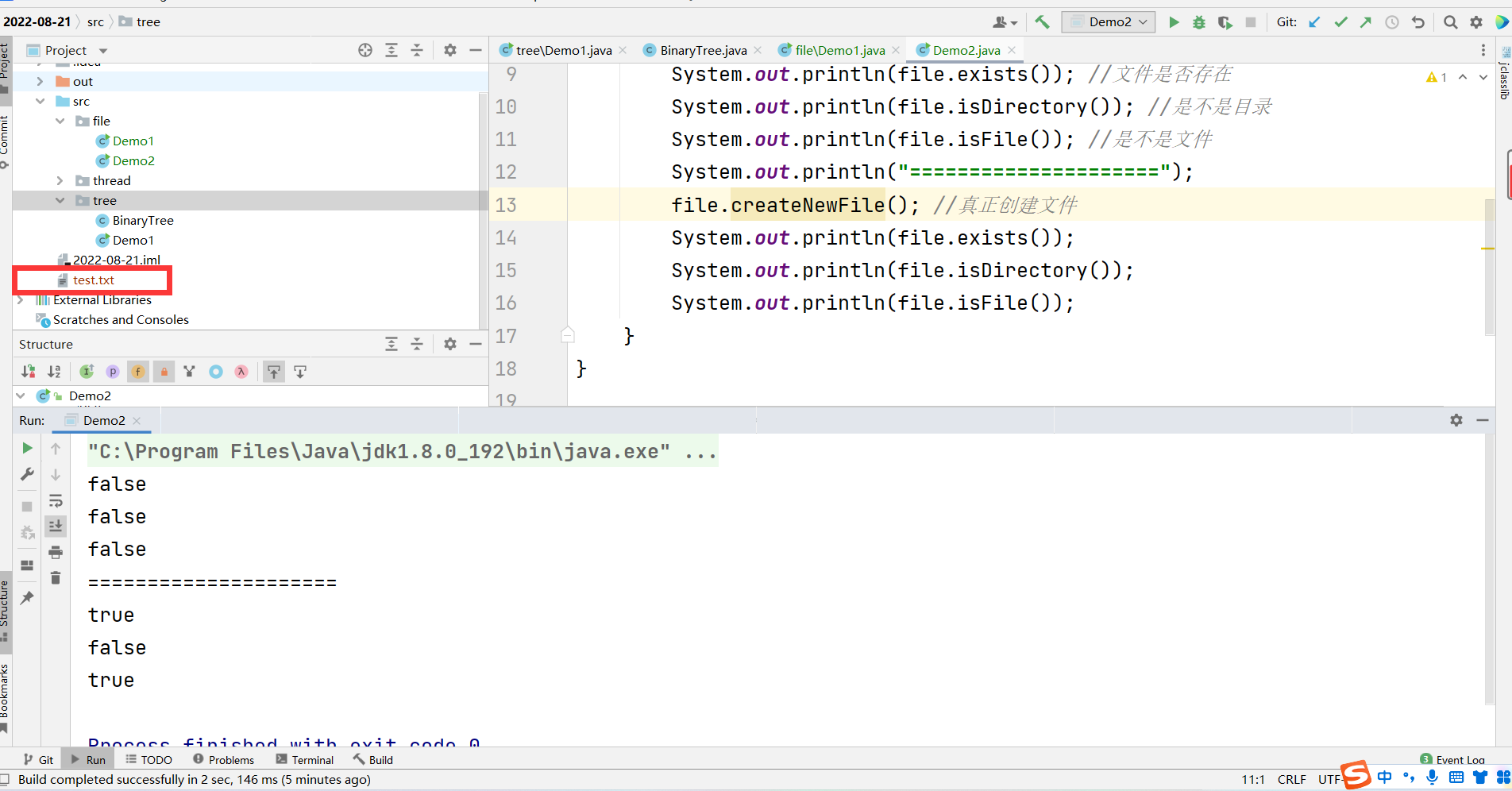Run Demo2 with the green play button

pos(1174,22)
